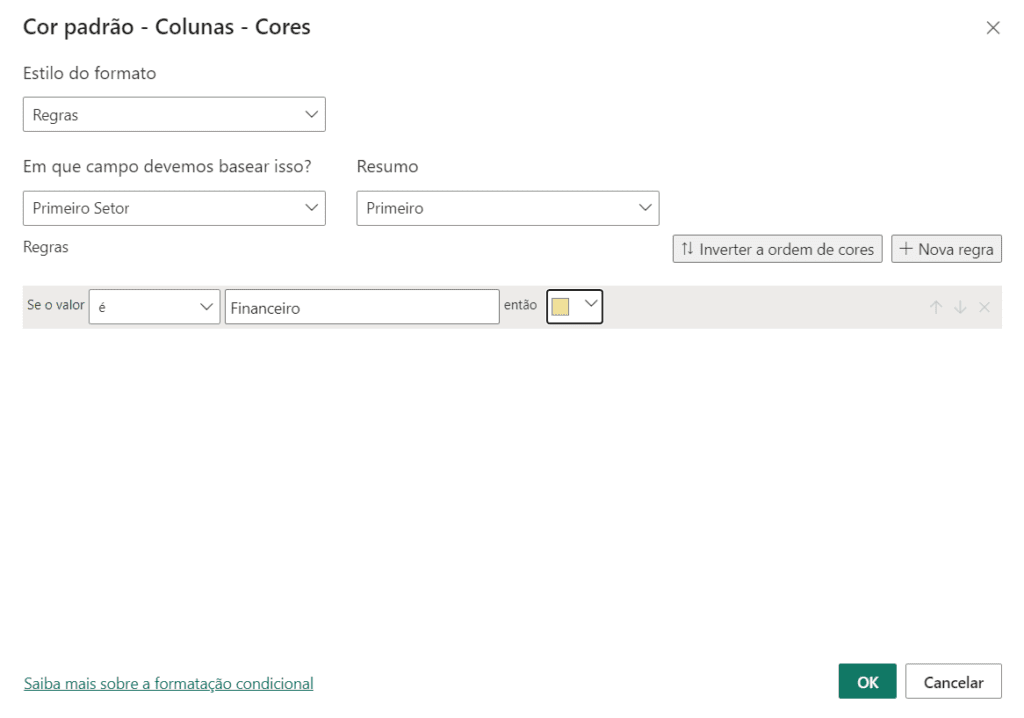Viewport: 1024px width, 718px height.
Task: Click the plus icon on Nova regra
Action: (x=906, y=249)
